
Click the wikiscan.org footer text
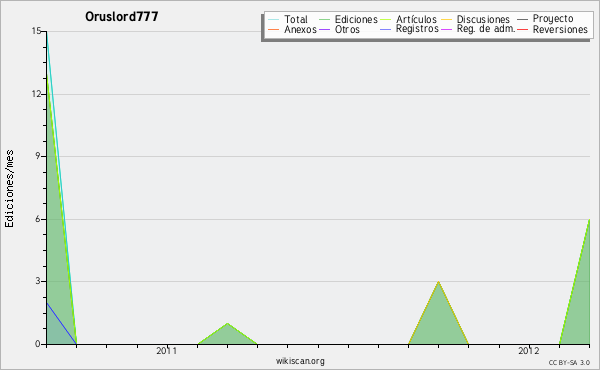point(300,361)
